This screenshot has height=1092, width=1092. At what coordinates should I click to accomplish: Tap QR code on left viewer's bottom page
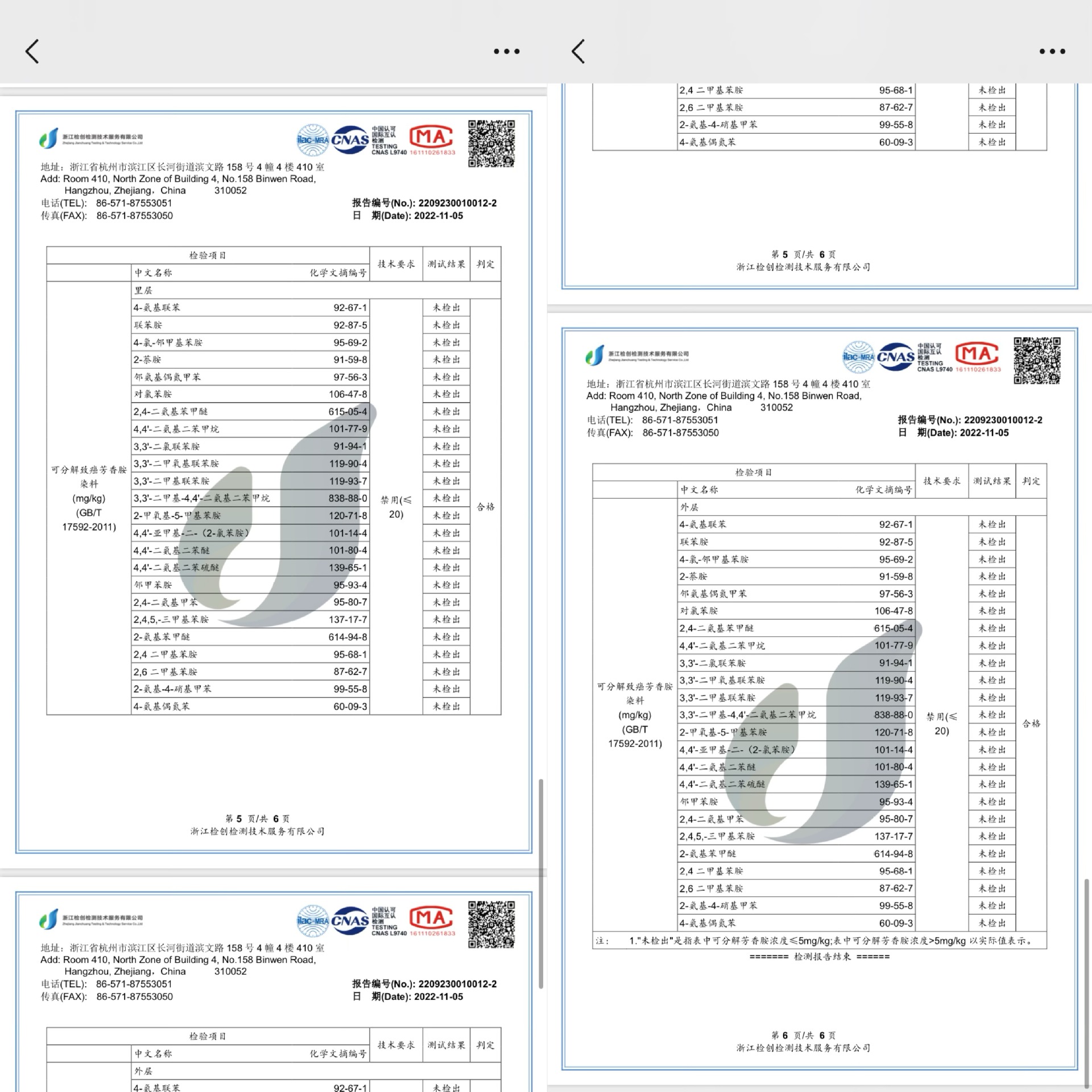click(x=491, y=924)
